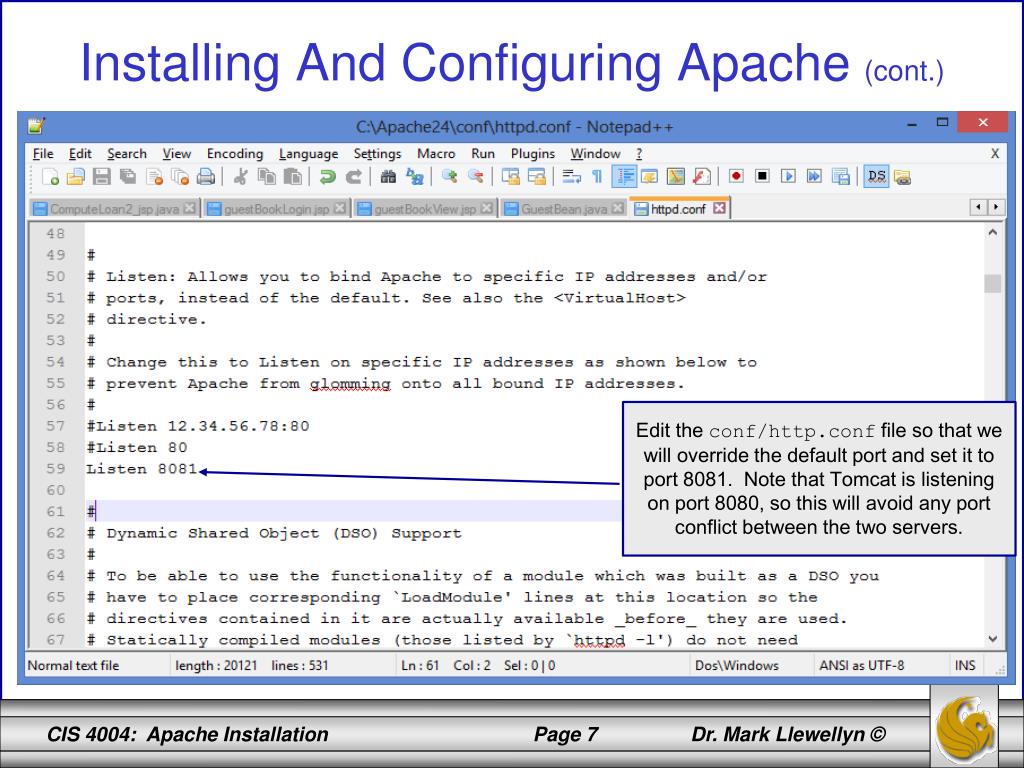Click the Close document toolbar icon

[x=154, y=176]
